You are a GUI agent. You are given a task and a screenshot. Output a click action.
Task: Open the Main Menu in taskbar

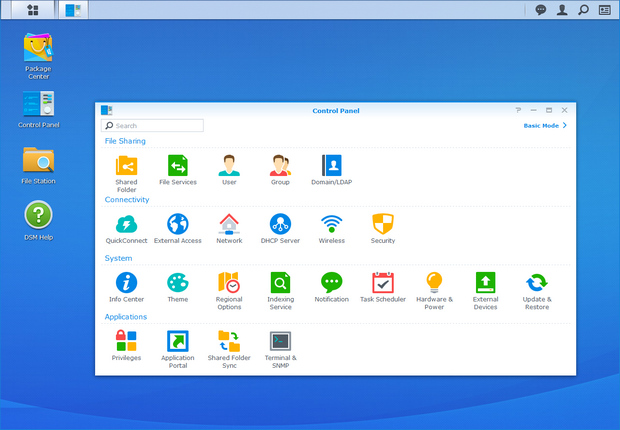tap(33, 10)
